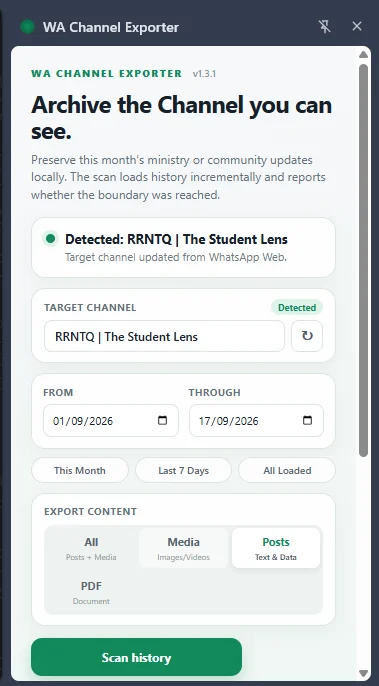Click the vertical scrollbar thumb
The width and height of the screenshot is (379, 686).
pos(363,261)
